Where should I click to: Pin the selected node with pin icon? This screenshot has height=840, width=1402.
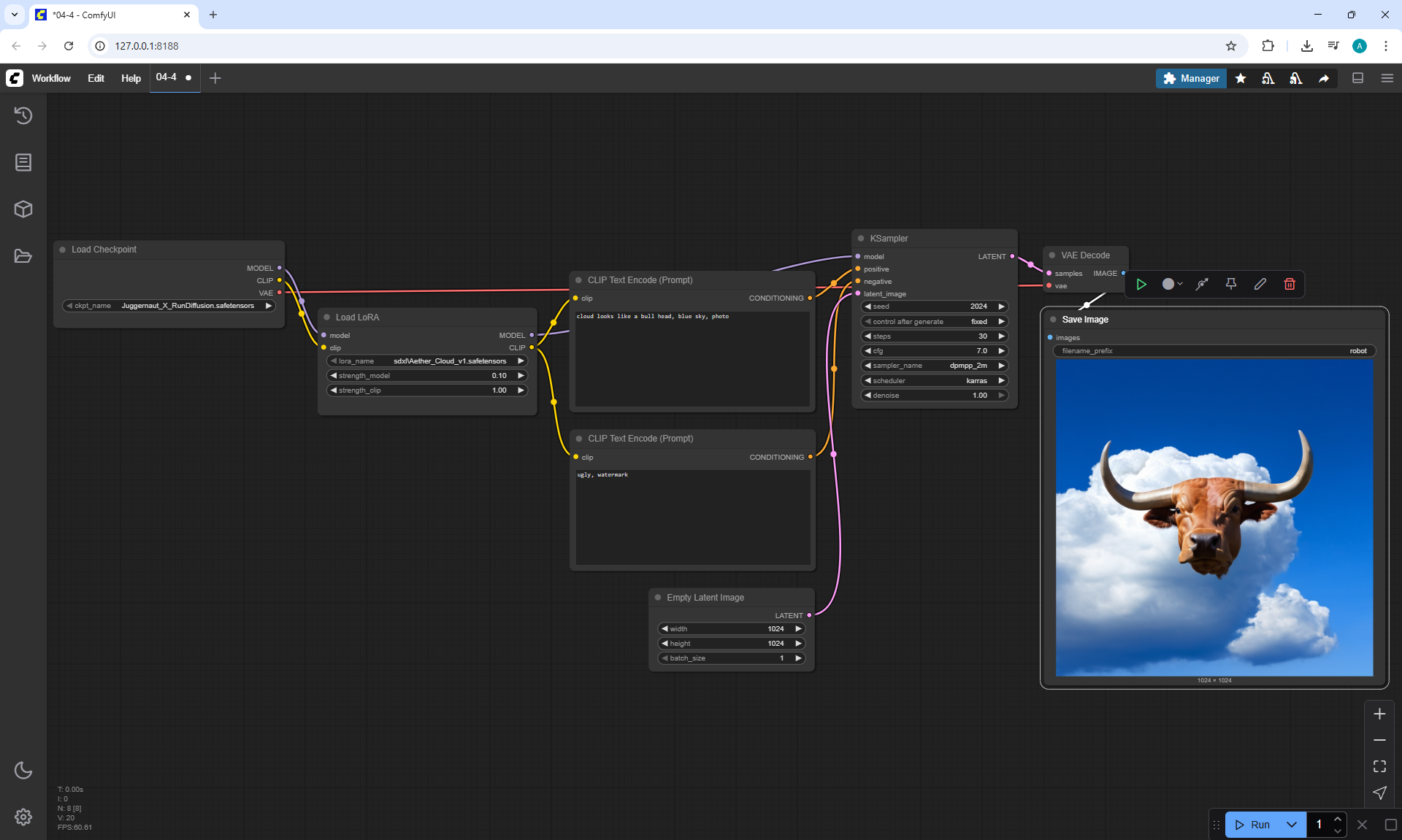pyautogui.click(x=1231, y=284)
